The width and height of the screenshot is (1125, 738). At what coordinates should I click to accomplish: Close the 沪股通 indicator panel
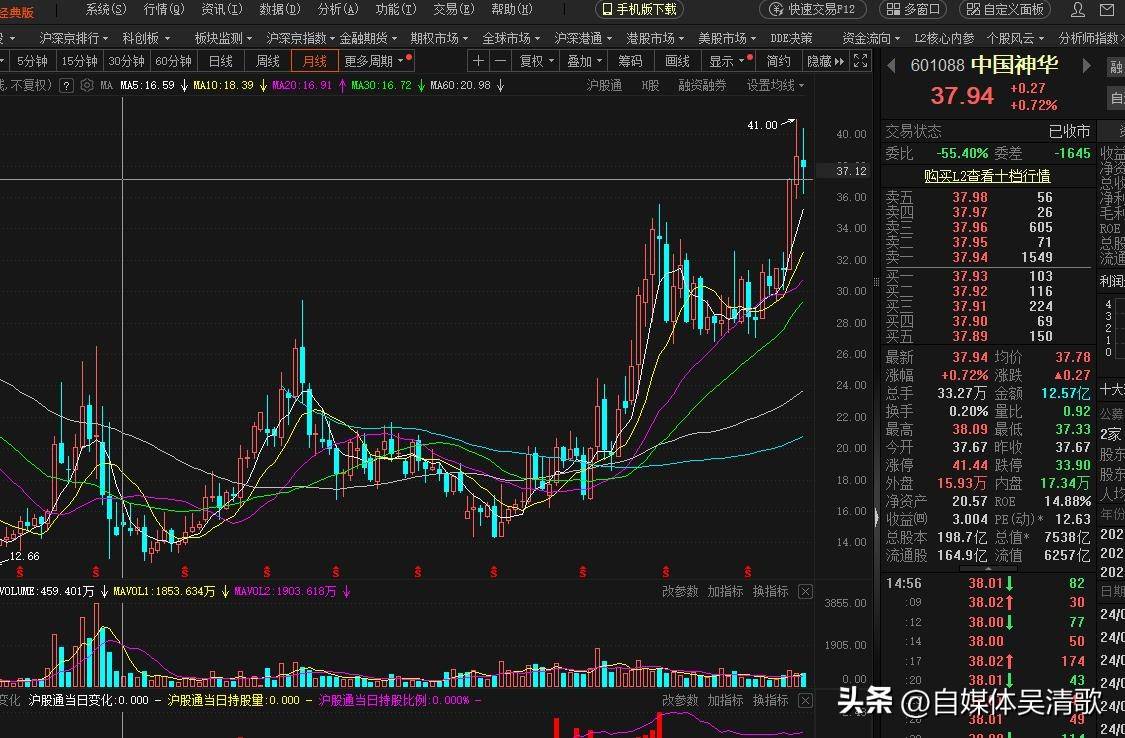[x=805, y=700]
